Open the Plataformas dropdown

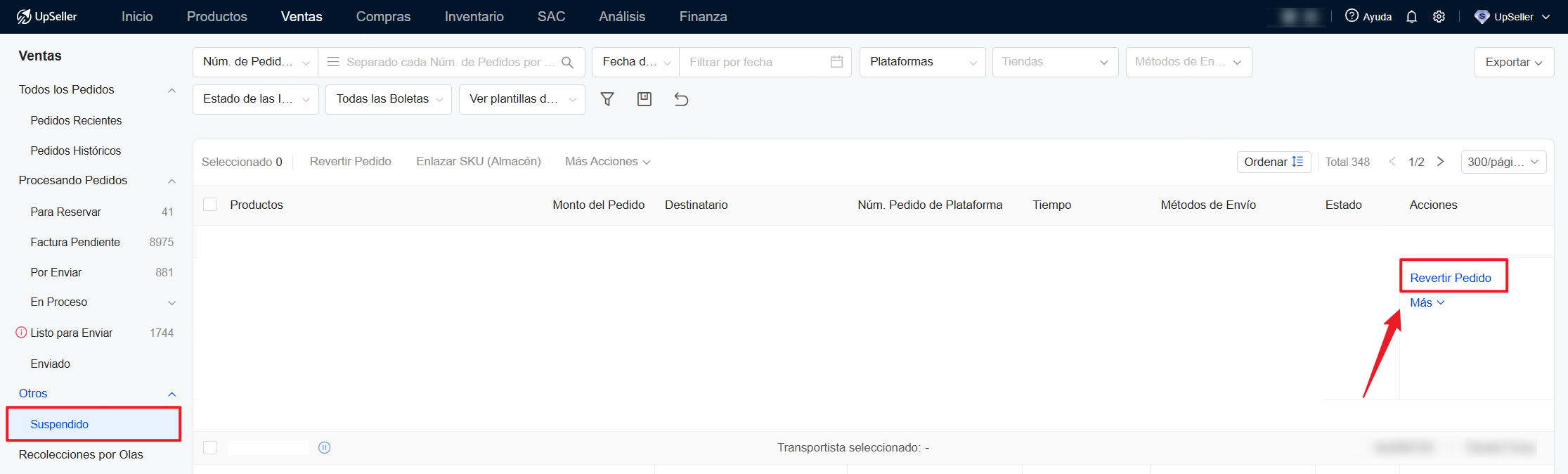click(x=923, y=62)
